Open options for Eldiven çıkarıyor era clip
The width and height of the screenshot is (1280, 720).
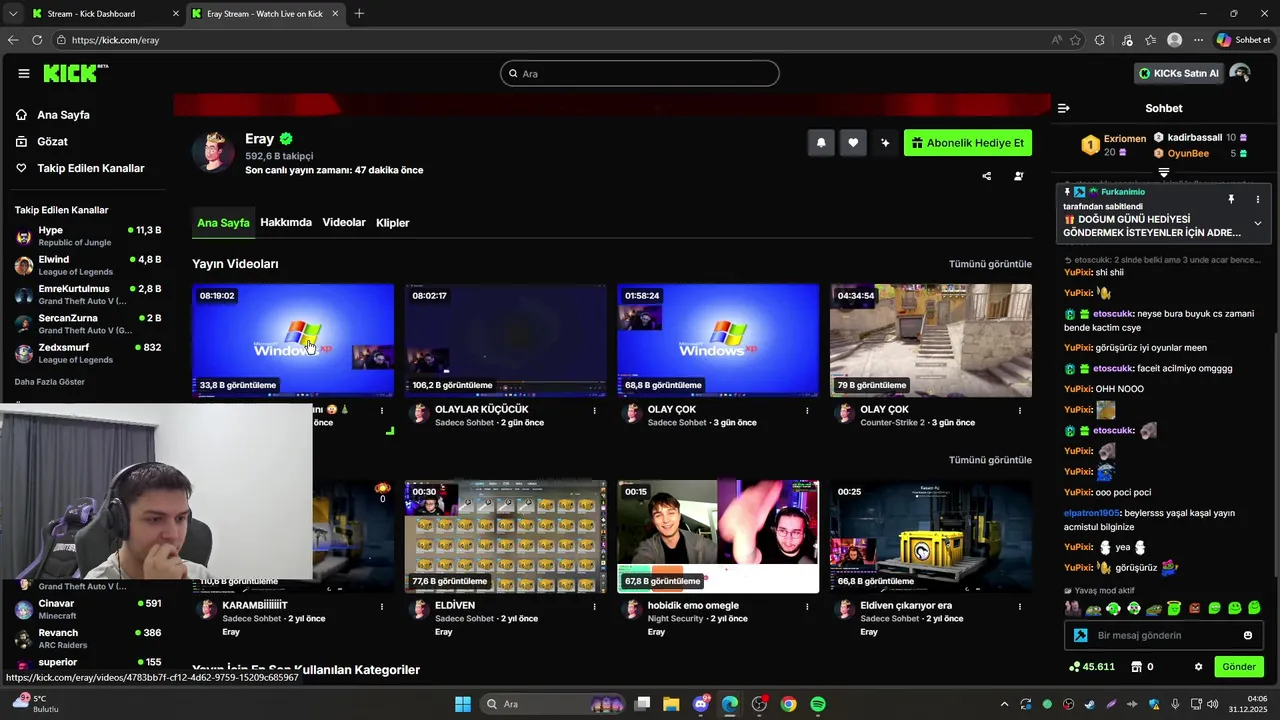tap(1020, 606)
